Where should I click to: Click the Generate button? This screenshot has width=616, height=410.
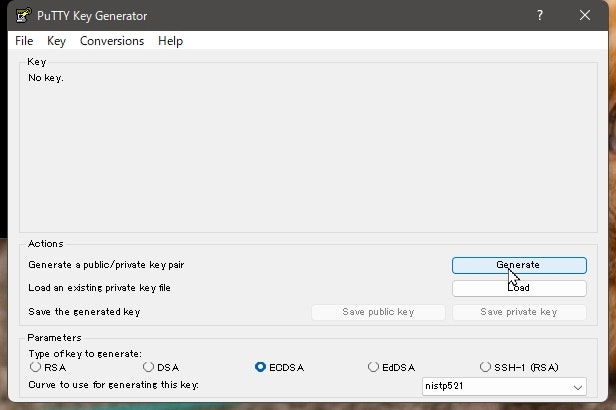(x=519, y=265)
